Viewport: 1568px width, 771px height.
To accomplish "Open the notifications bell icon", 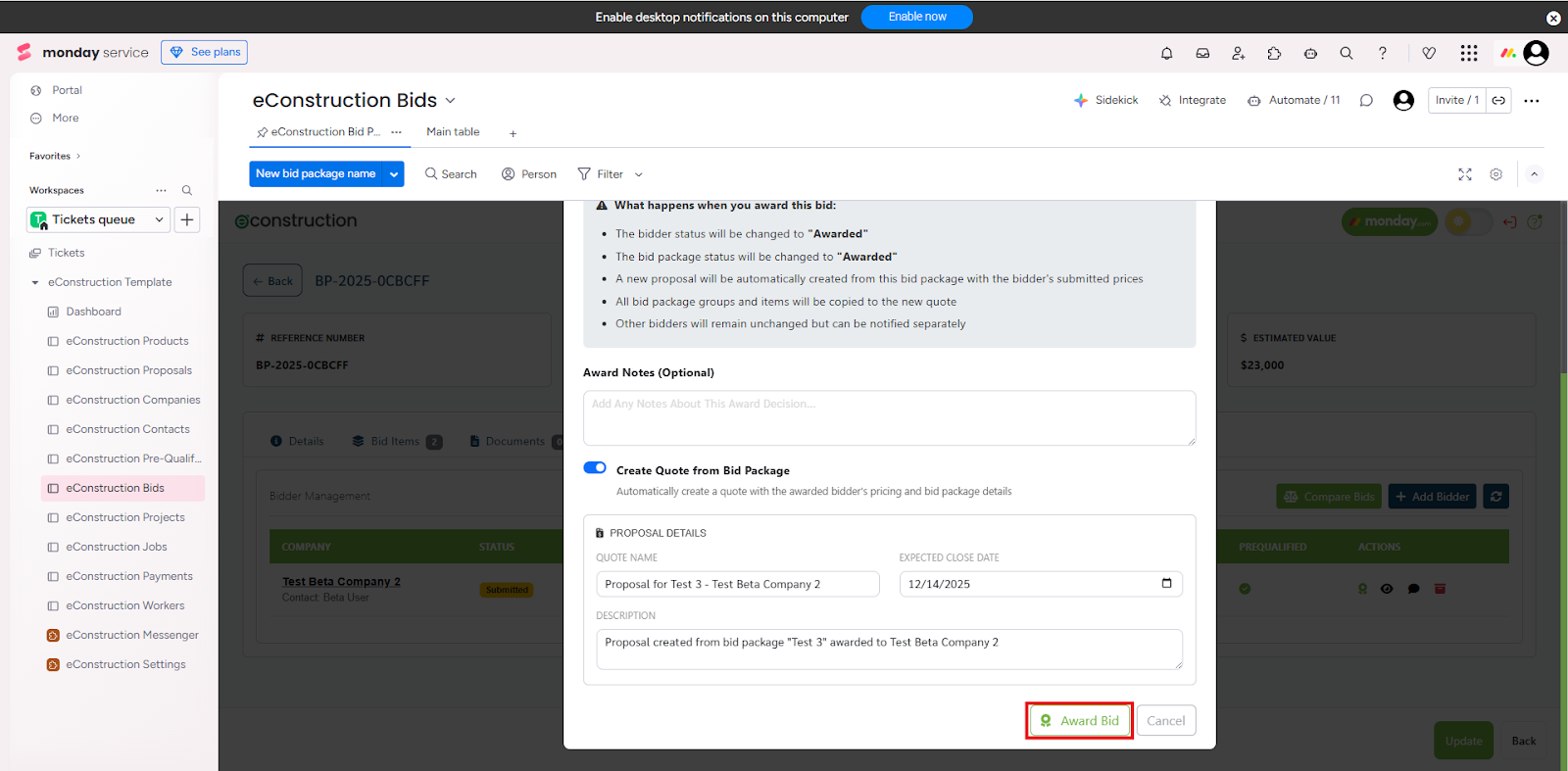I will pos(1166,54).
